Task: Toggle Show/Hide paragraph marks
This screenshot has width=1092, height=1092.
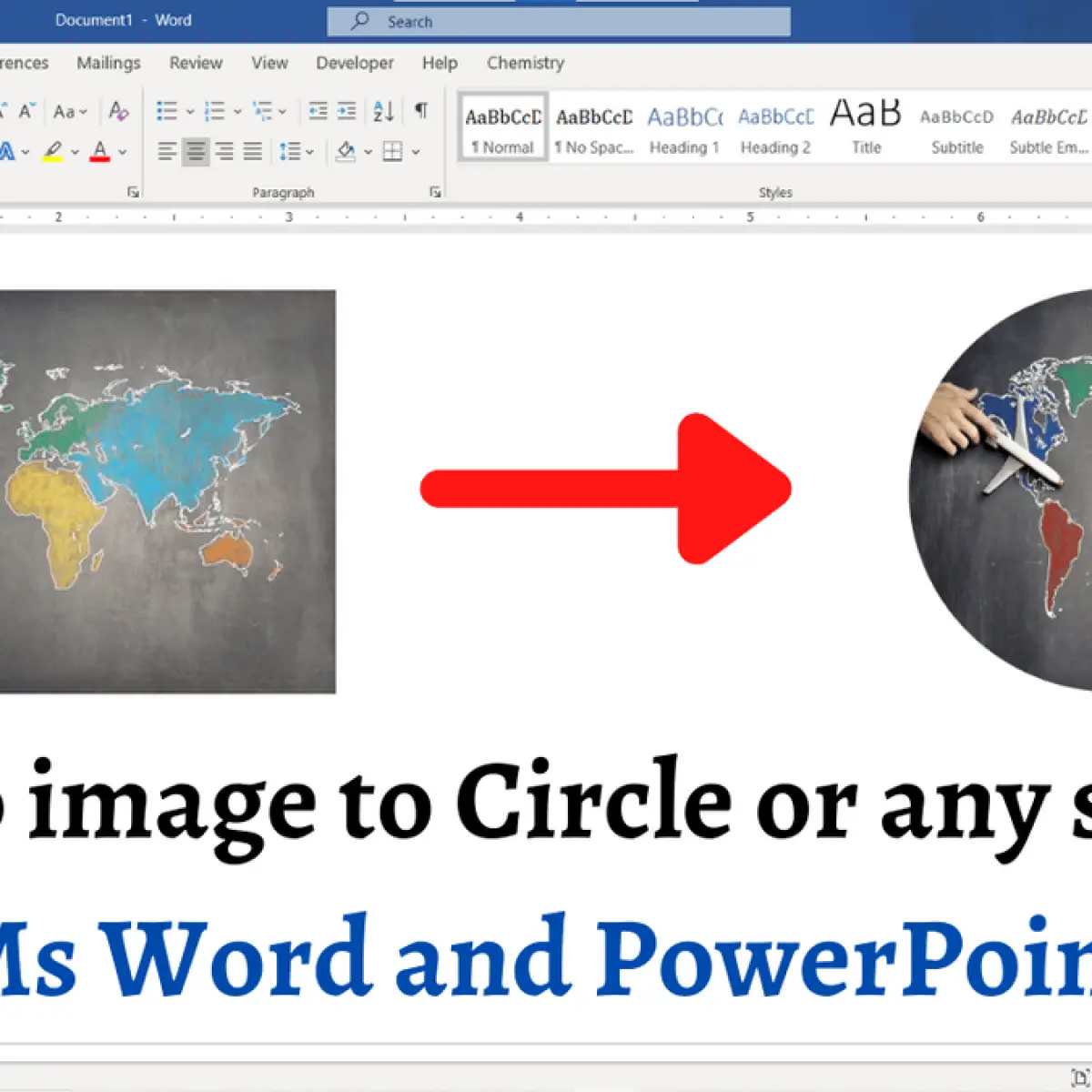Action: click(x=421, y=111)
